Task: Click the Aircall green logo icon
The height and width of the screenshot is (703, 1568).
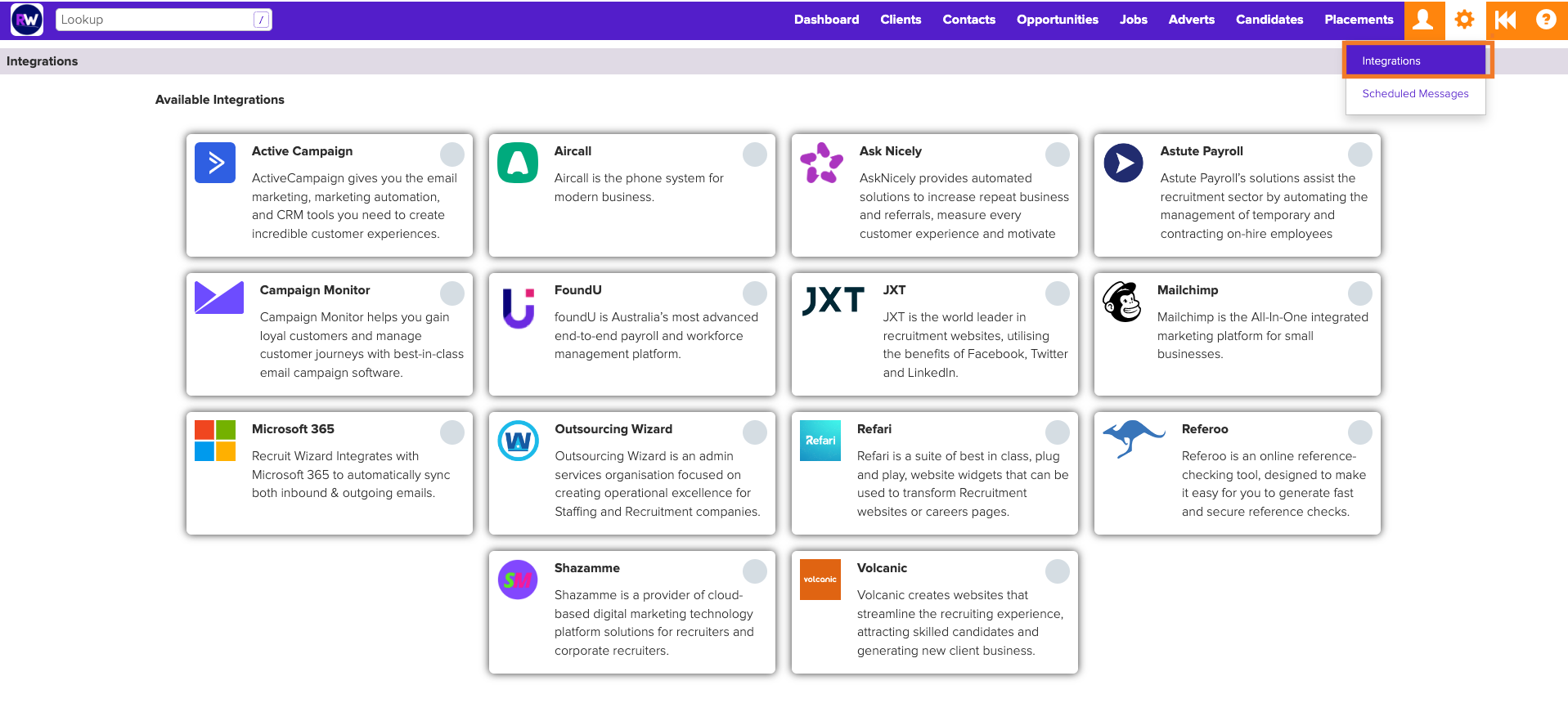Action: [518, 163]
